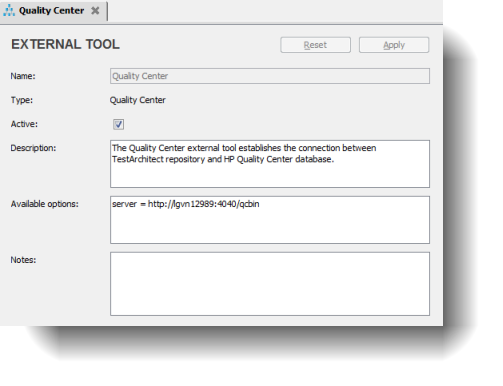Click the Apply button
The image size is (503, 386).
(x=394, y=45)
